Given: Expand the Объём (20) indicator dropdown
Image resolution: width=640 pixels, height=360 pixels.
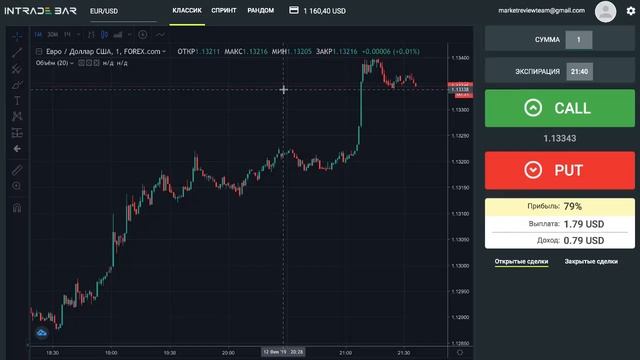Looking at the screenshot, I should (x=72, y=63).
